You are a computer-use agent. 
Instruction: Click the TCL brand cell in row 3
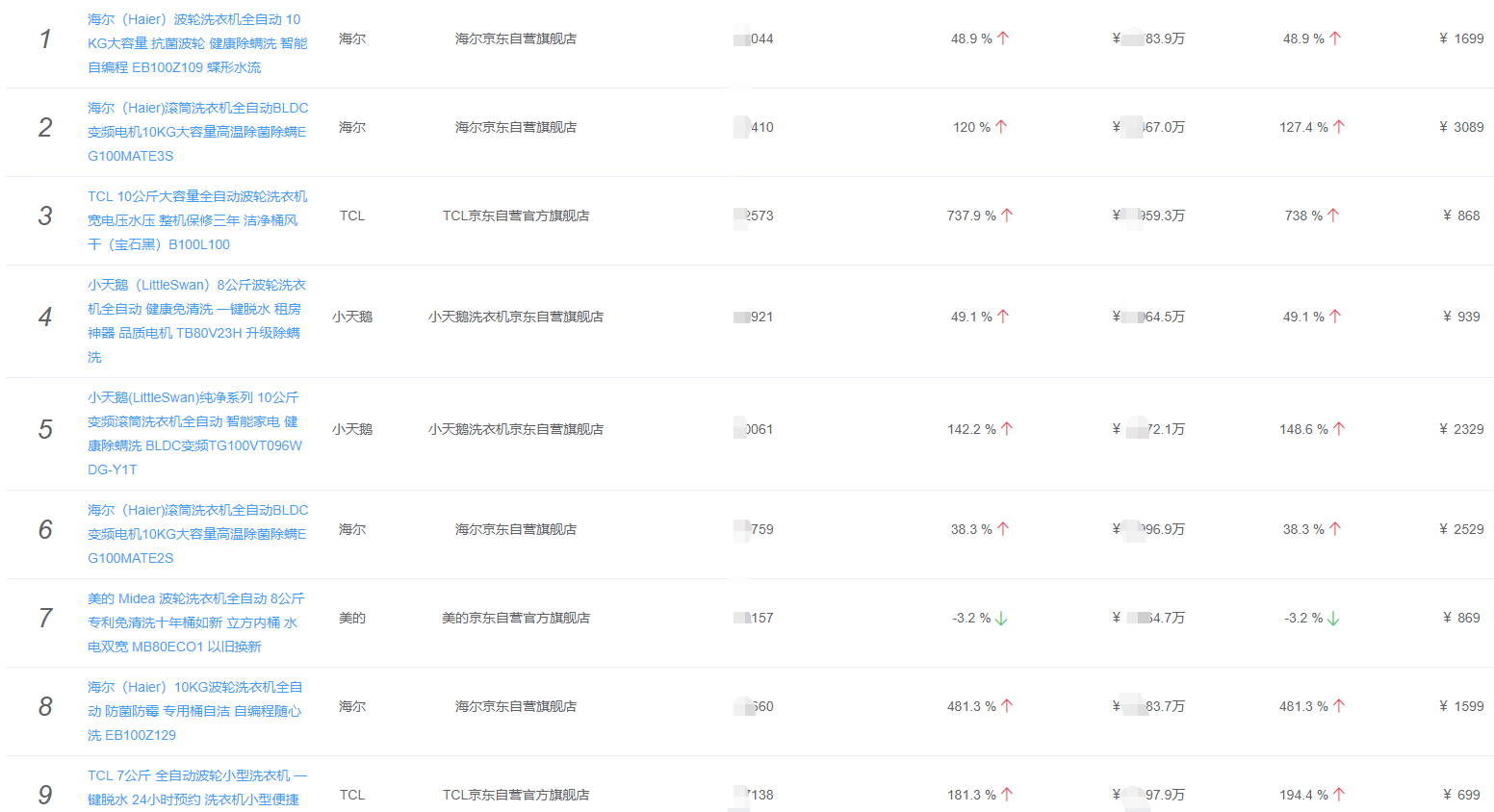tap(352, 216)
